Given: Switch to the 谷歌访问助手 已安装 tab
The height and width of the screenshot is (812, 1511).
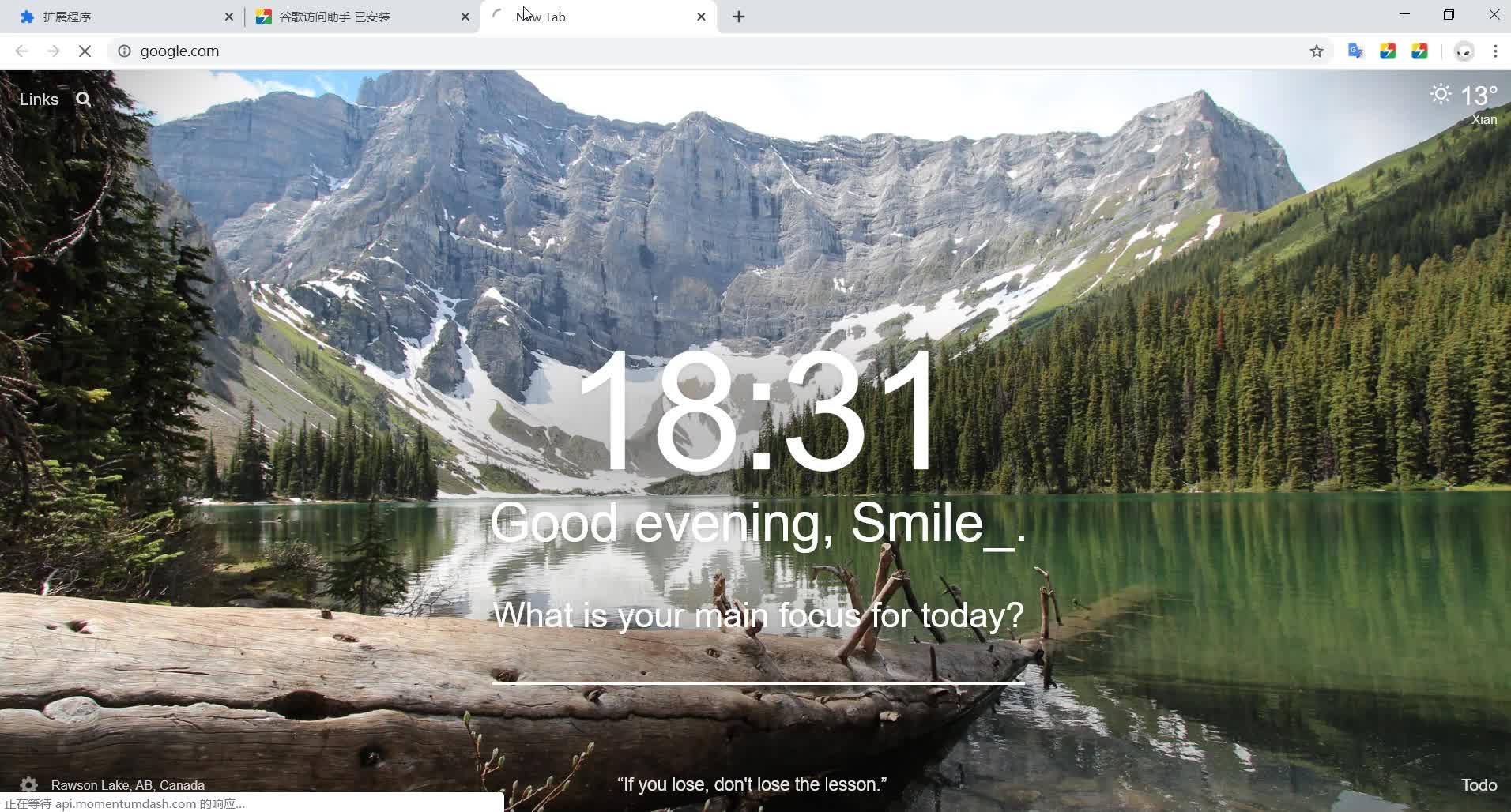Looking at the screenshot, I should click(362, 17).
